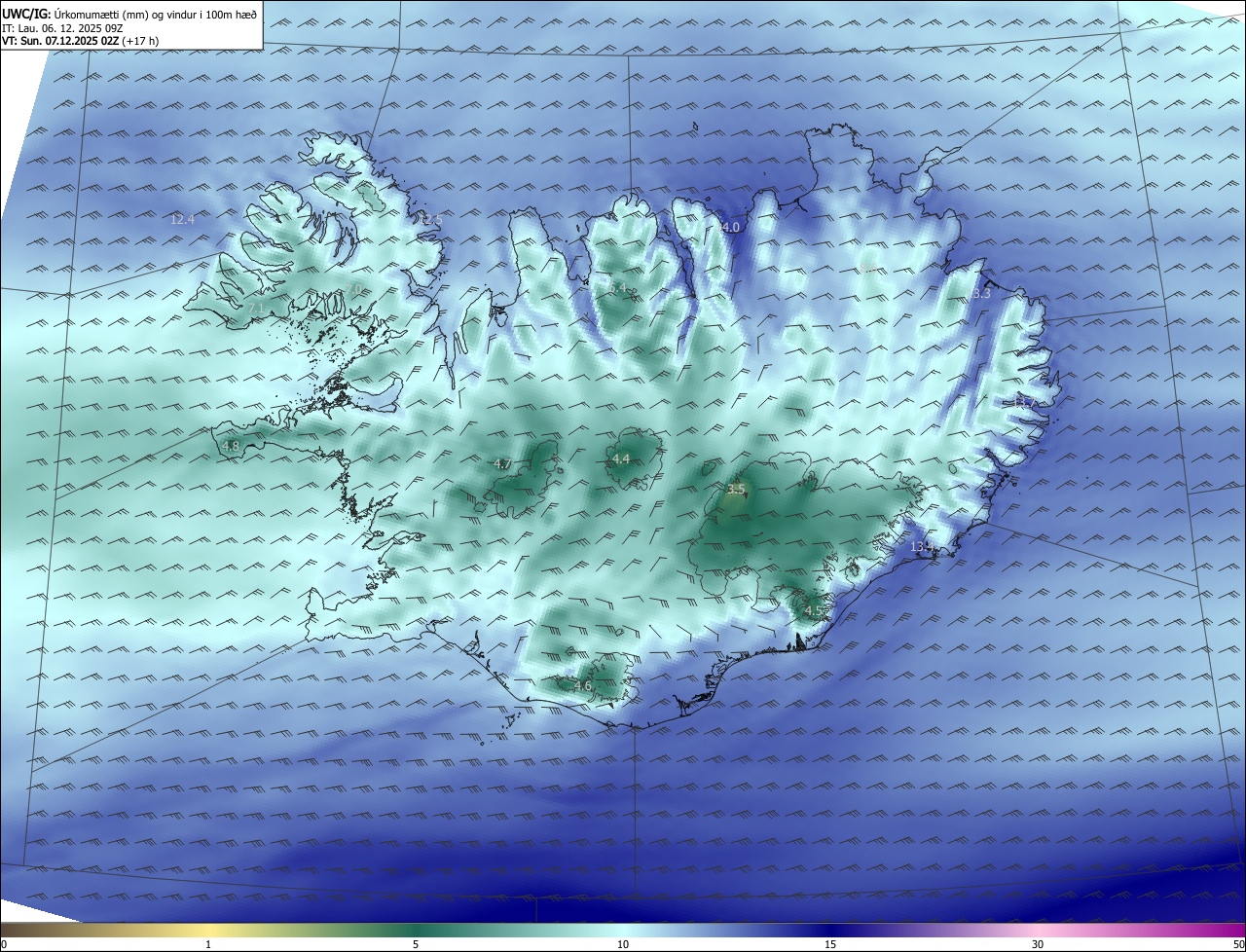Click the 0 tick on the color legend
The height and width of the screenshot is (952, 1246).
coord(4,944)
